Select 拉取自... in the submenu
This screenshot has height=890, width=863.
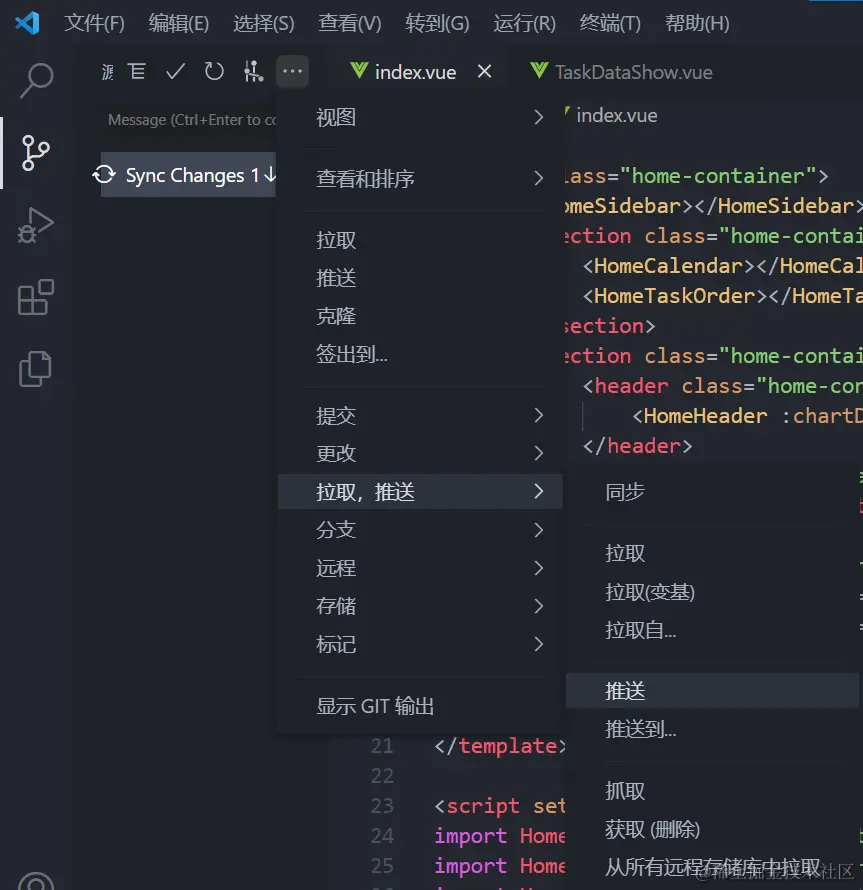click(713, 630)
